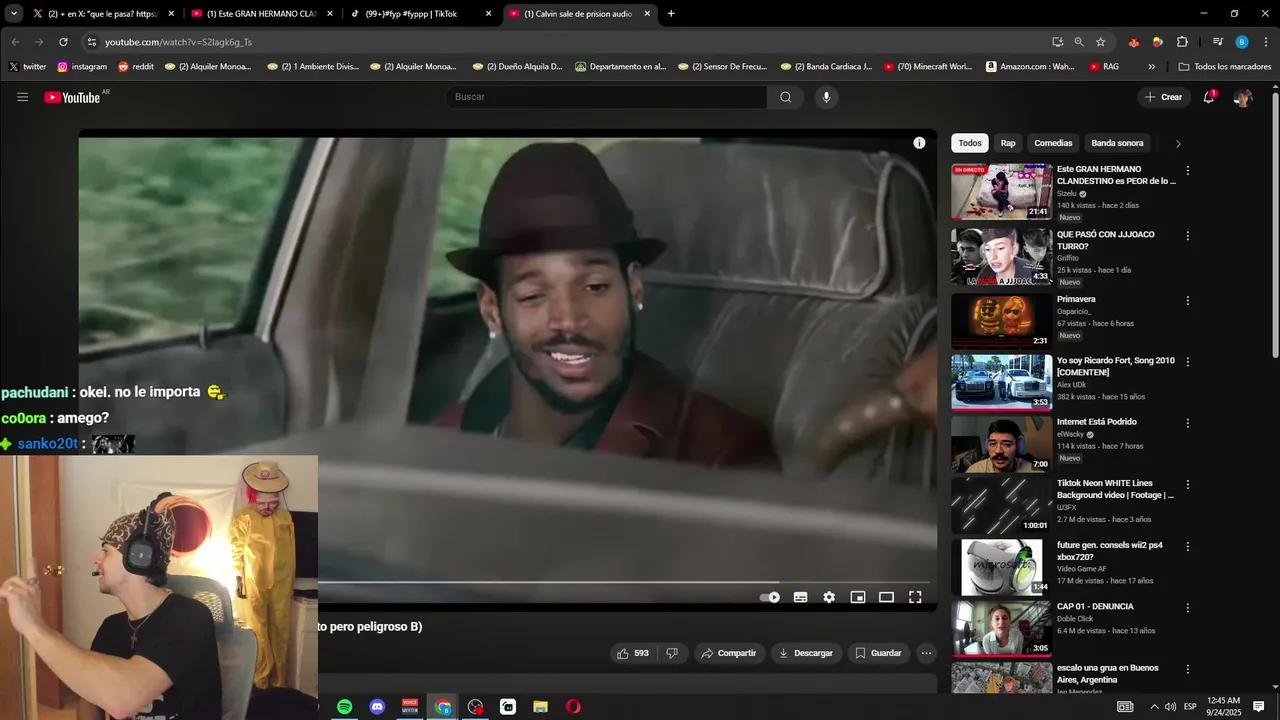
Task: Open the reddit bookmark
Action: [136, 67]
